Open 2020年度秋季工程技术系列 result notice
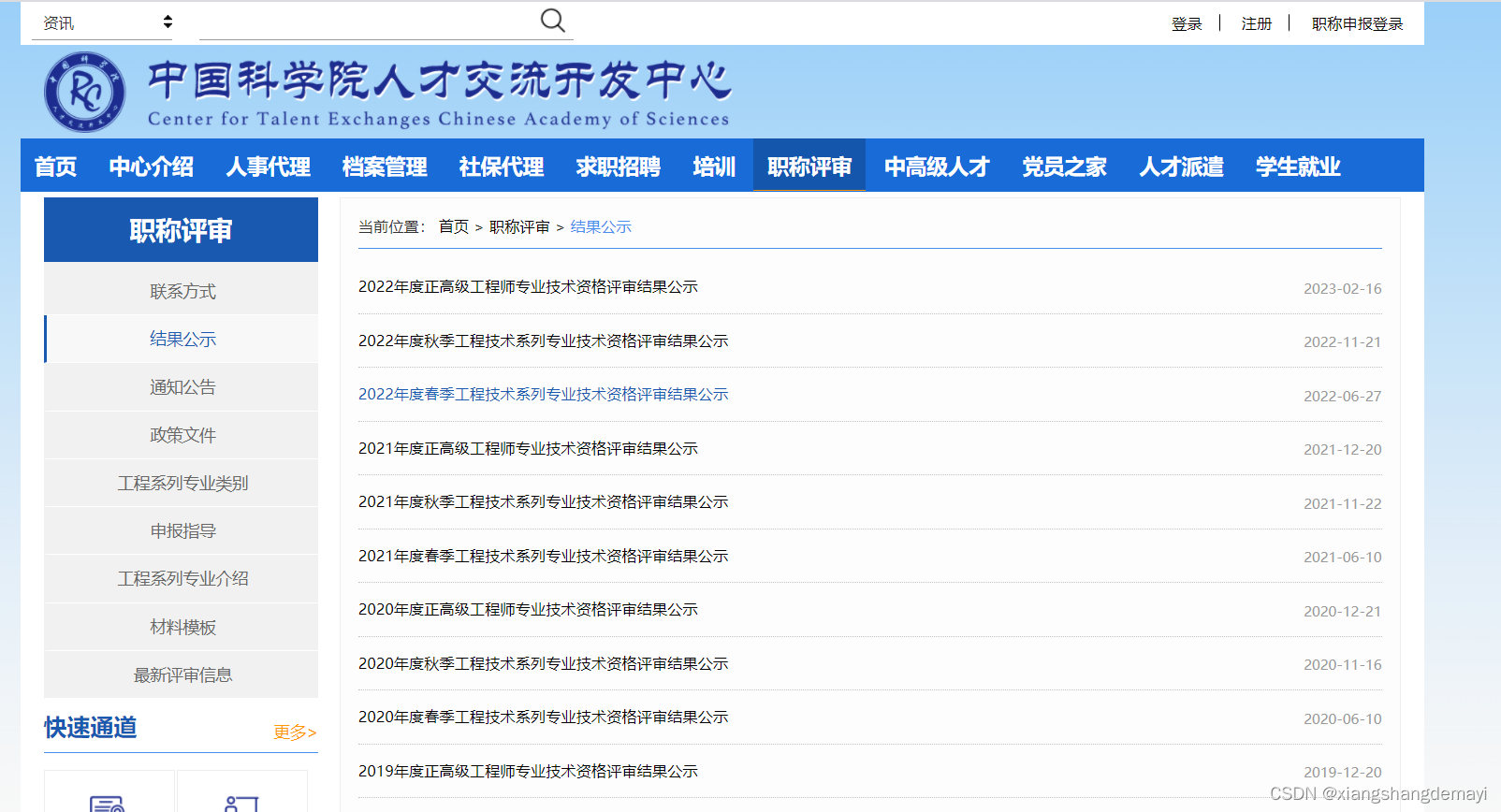1501x812 pixels. click(543, 664)
